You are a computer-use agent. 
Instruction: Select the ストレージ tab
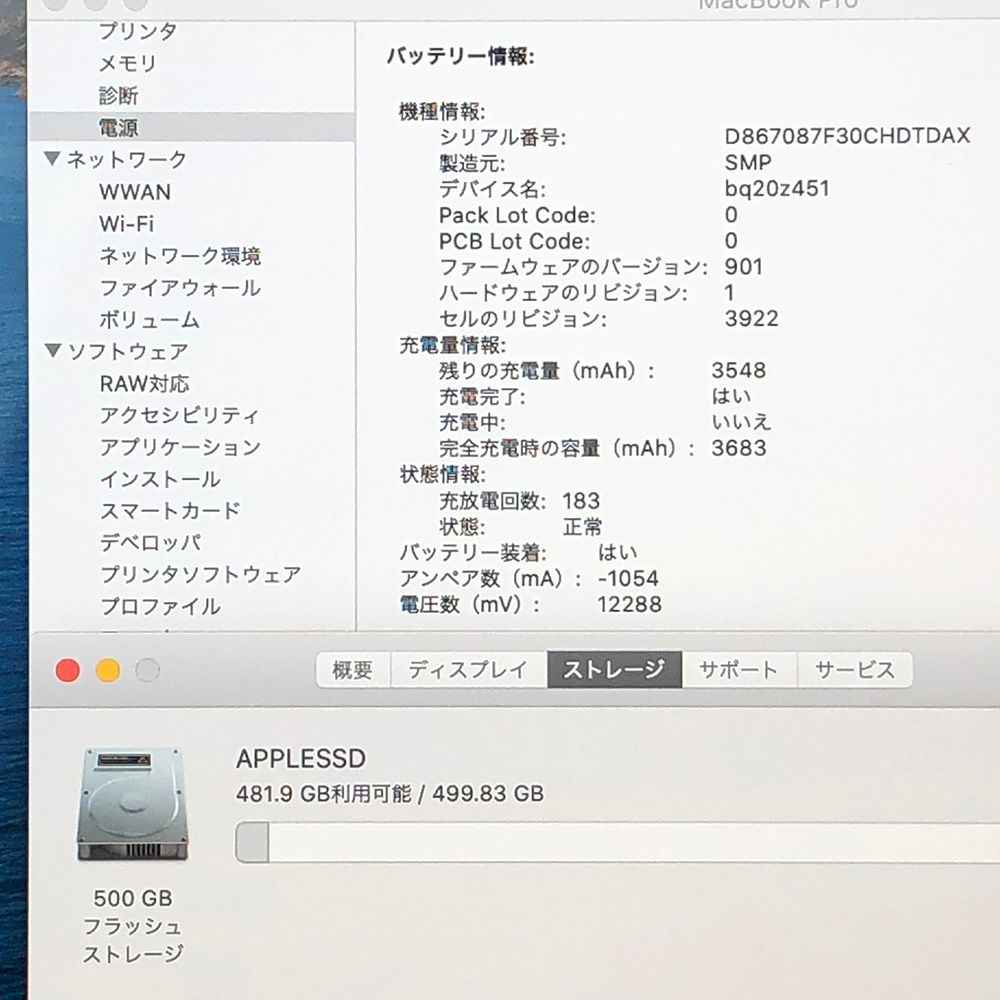(614, 670)
